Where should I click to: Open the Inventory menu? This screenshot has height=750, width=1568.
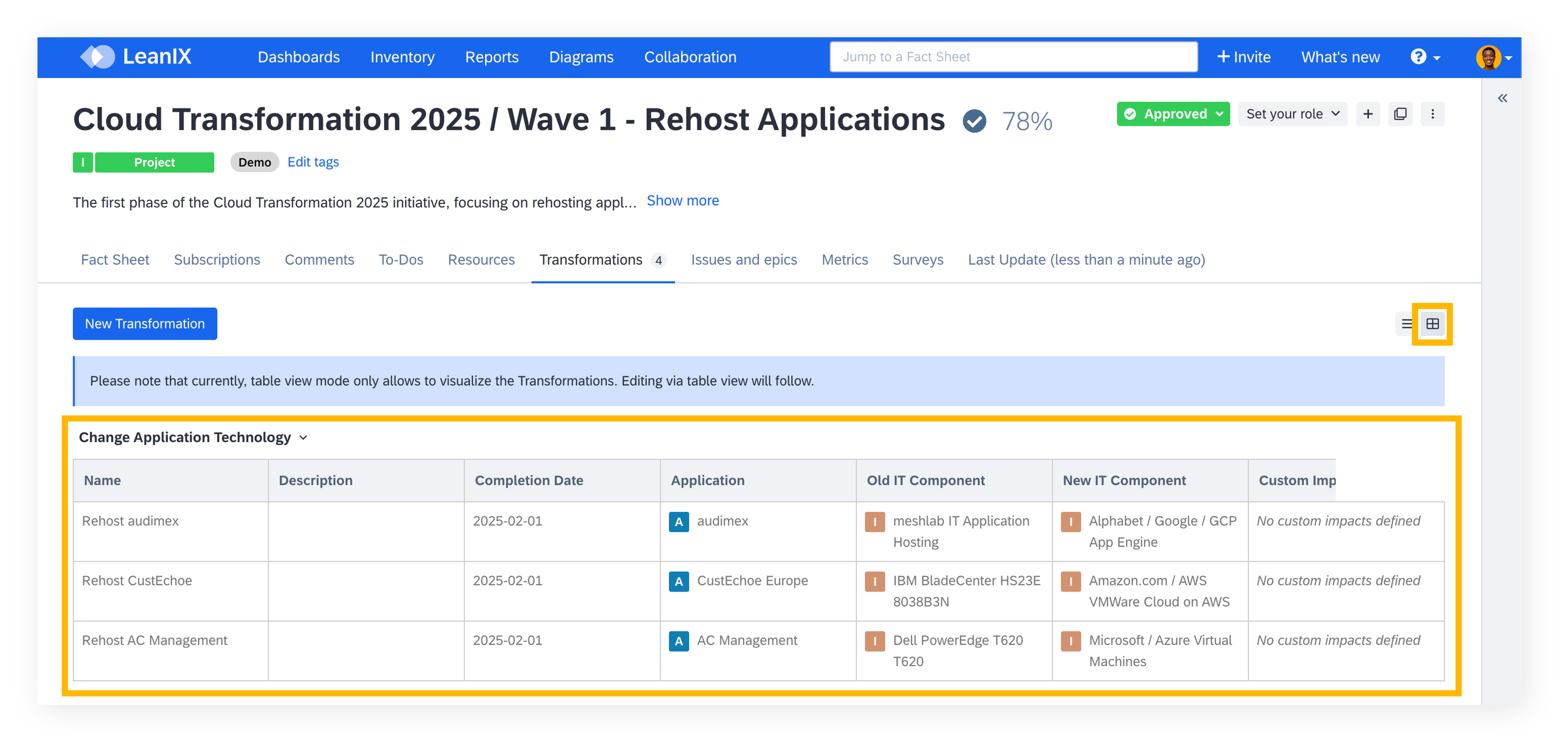pos(402,57)
